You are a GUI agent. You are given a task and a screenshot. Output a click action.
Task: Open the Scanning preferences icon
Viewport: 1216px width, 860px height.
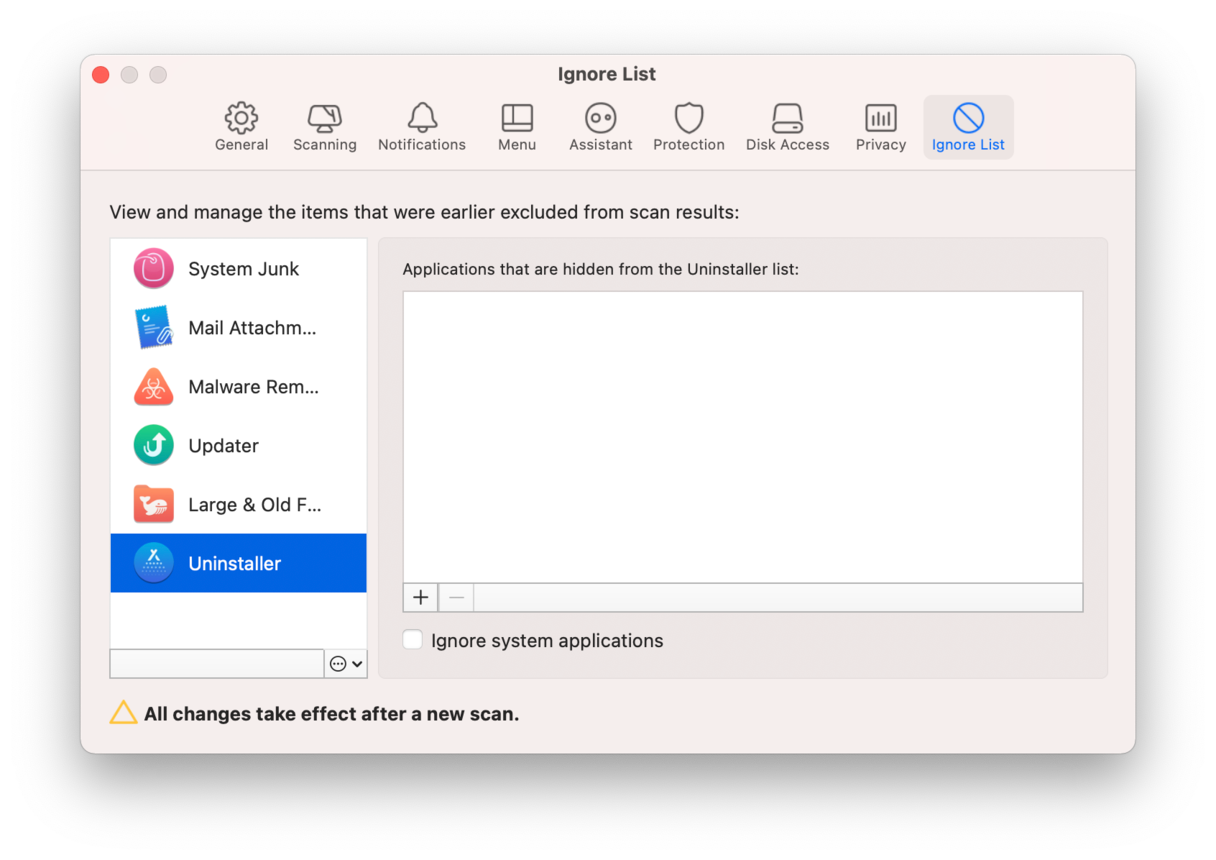[324, 118]
